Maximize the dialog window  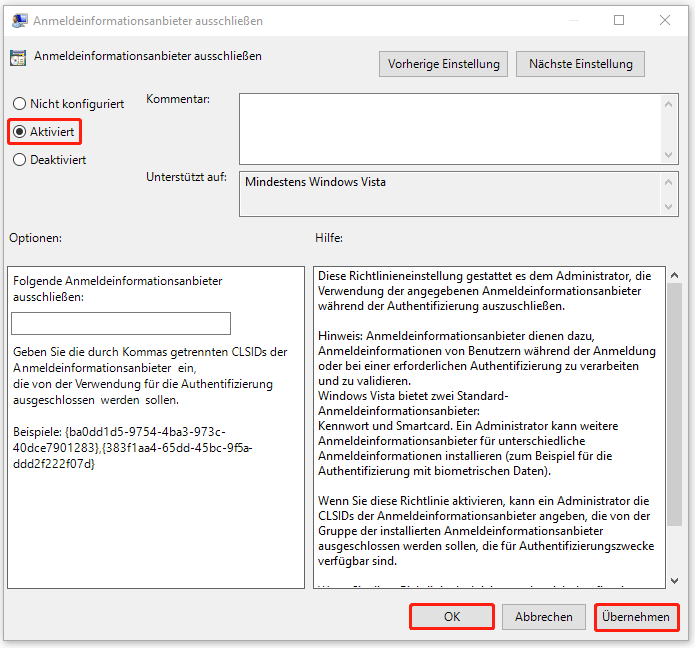(619, 20)
